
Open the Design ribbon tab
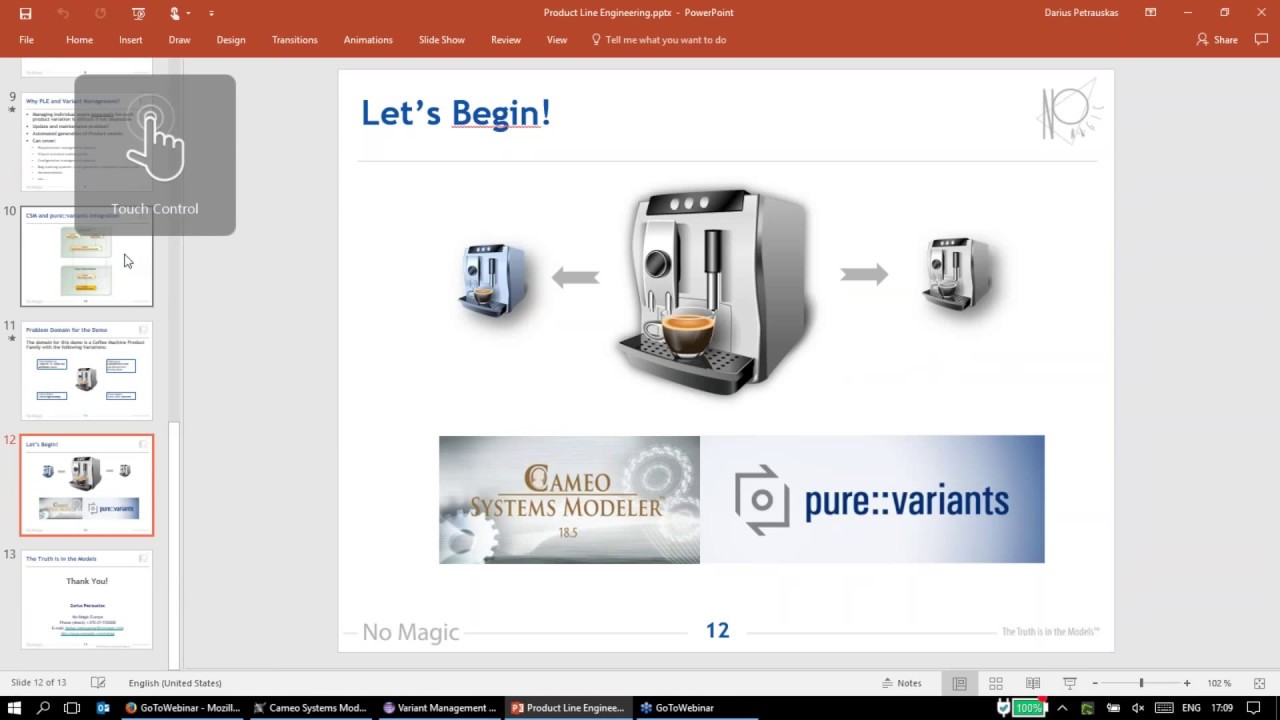pyautogui.click(x=231, y=40)
